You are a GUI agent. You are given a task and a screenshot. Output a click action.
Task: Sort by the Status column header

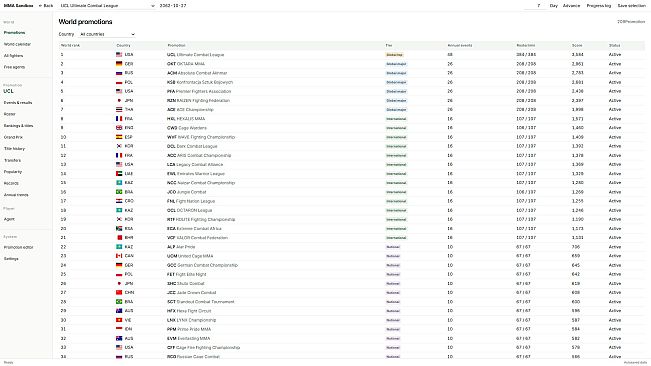coord(614,45)
